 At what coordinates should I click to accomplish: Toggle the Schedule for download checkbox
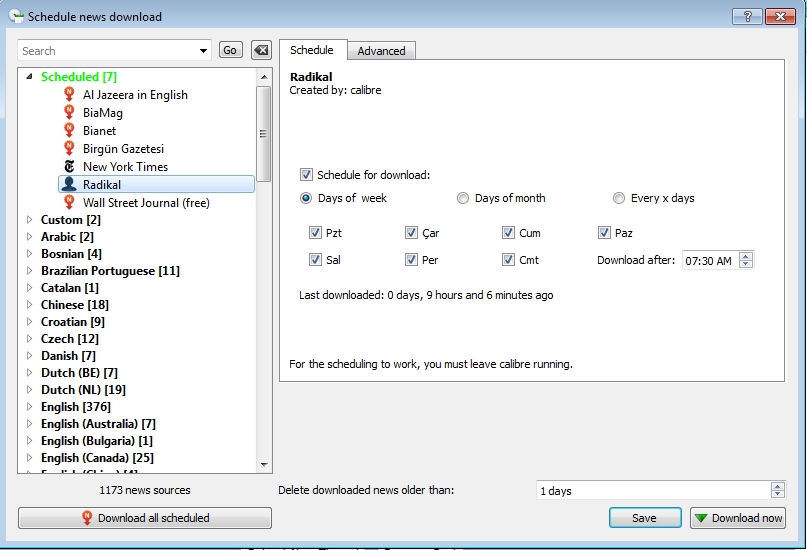tap(306, 174)
